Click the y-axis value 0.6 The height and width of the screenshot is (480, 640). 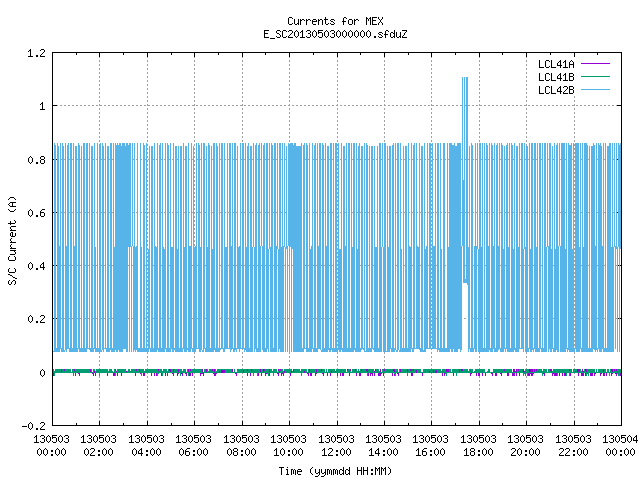(x=36, y=213)
